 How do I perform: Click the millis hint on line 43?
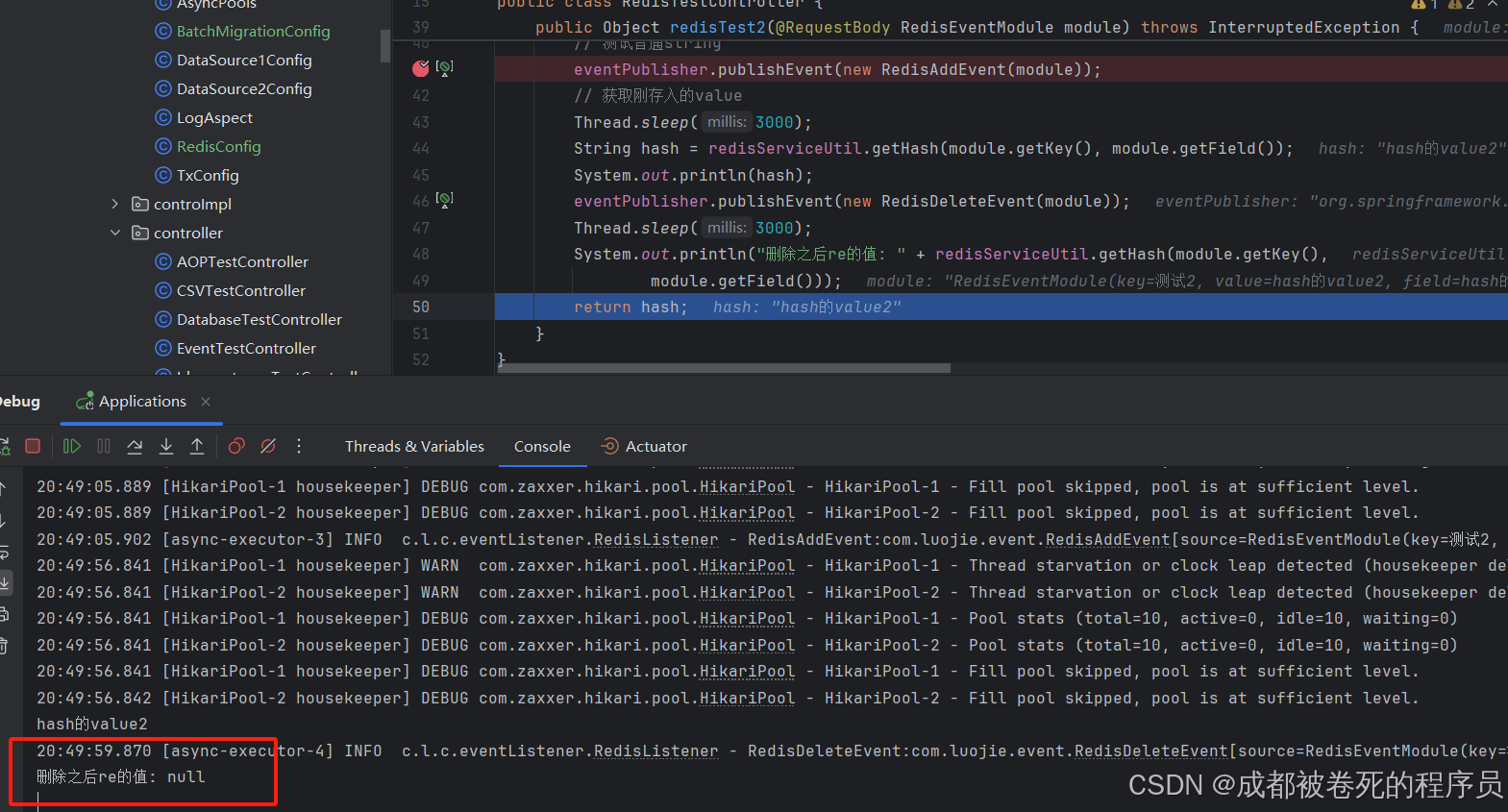coord(727,122)
